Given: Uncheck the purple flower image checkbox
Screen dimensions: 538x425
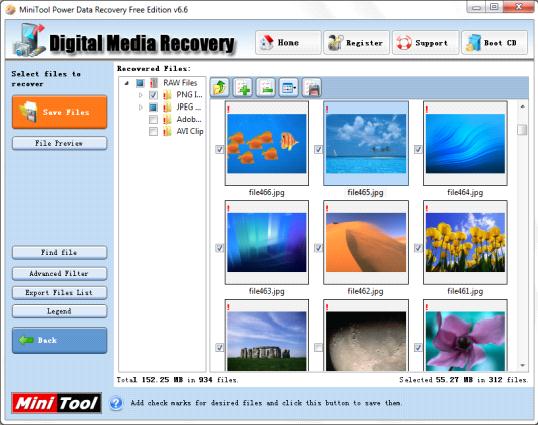Looking at the screenshot, I should [x=418, y=347].
